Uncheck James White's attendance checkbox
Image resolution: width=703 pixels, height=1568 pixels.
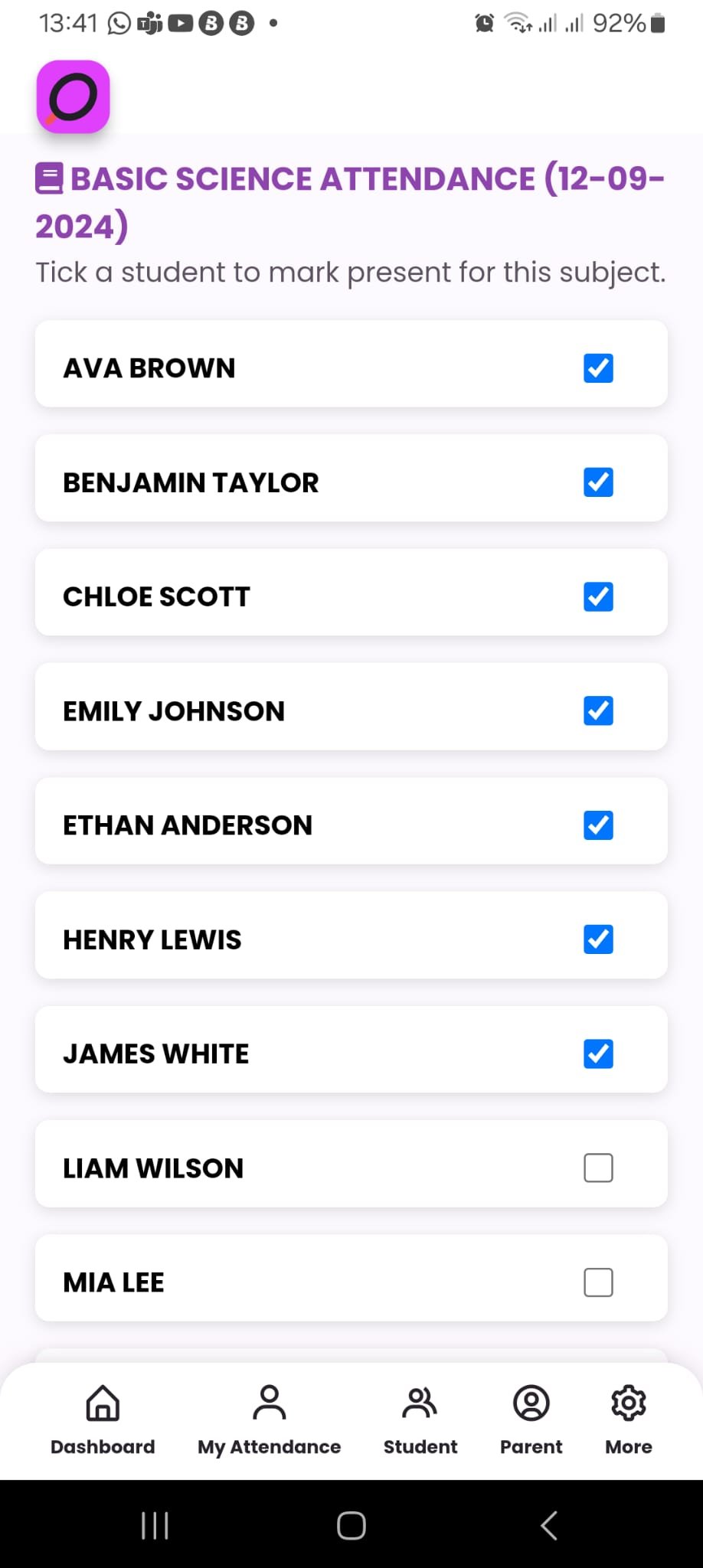[598, 1053]
